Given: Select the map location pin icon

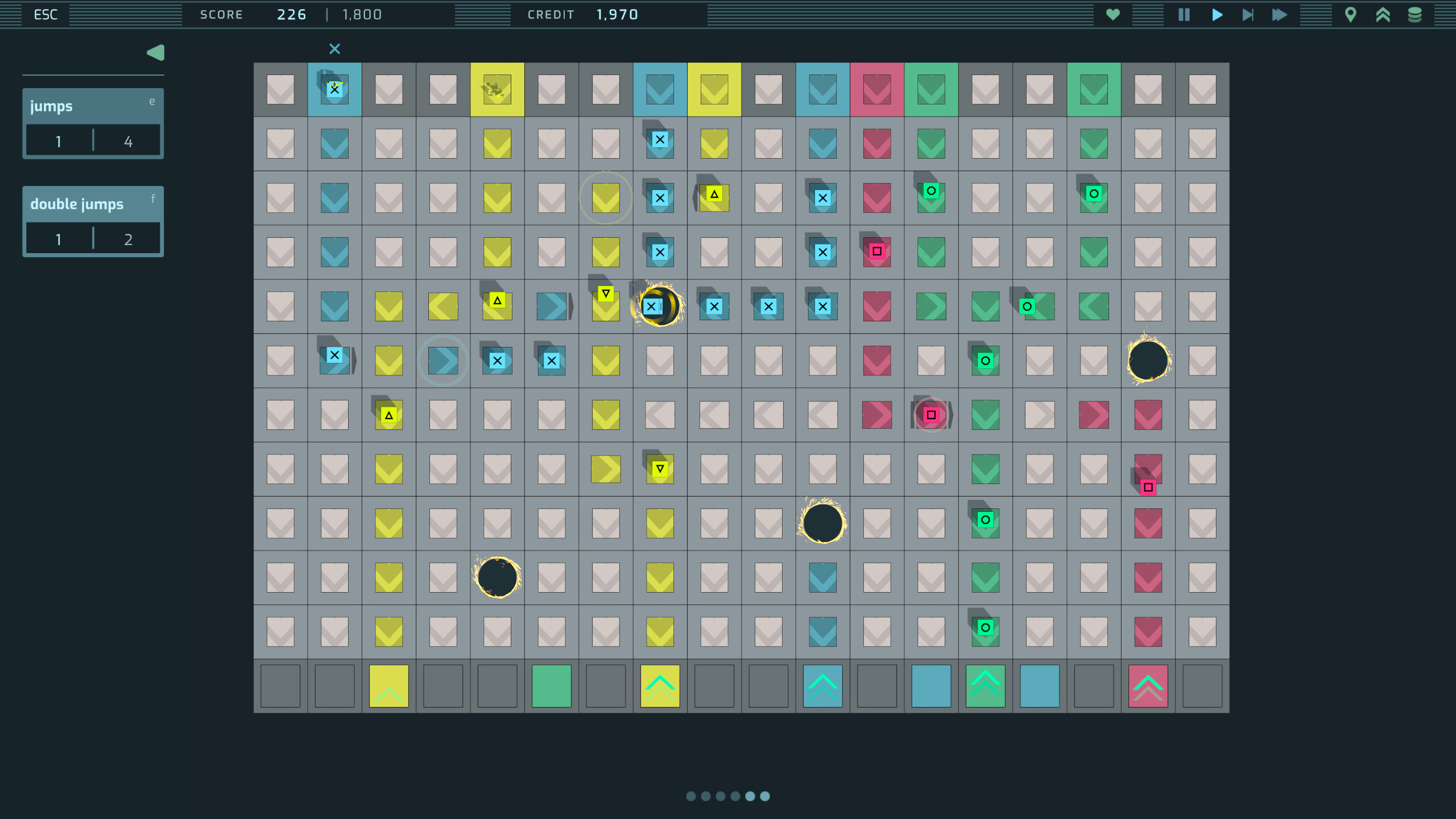Looking at the screenshot, I should [x=1351, y=14].
